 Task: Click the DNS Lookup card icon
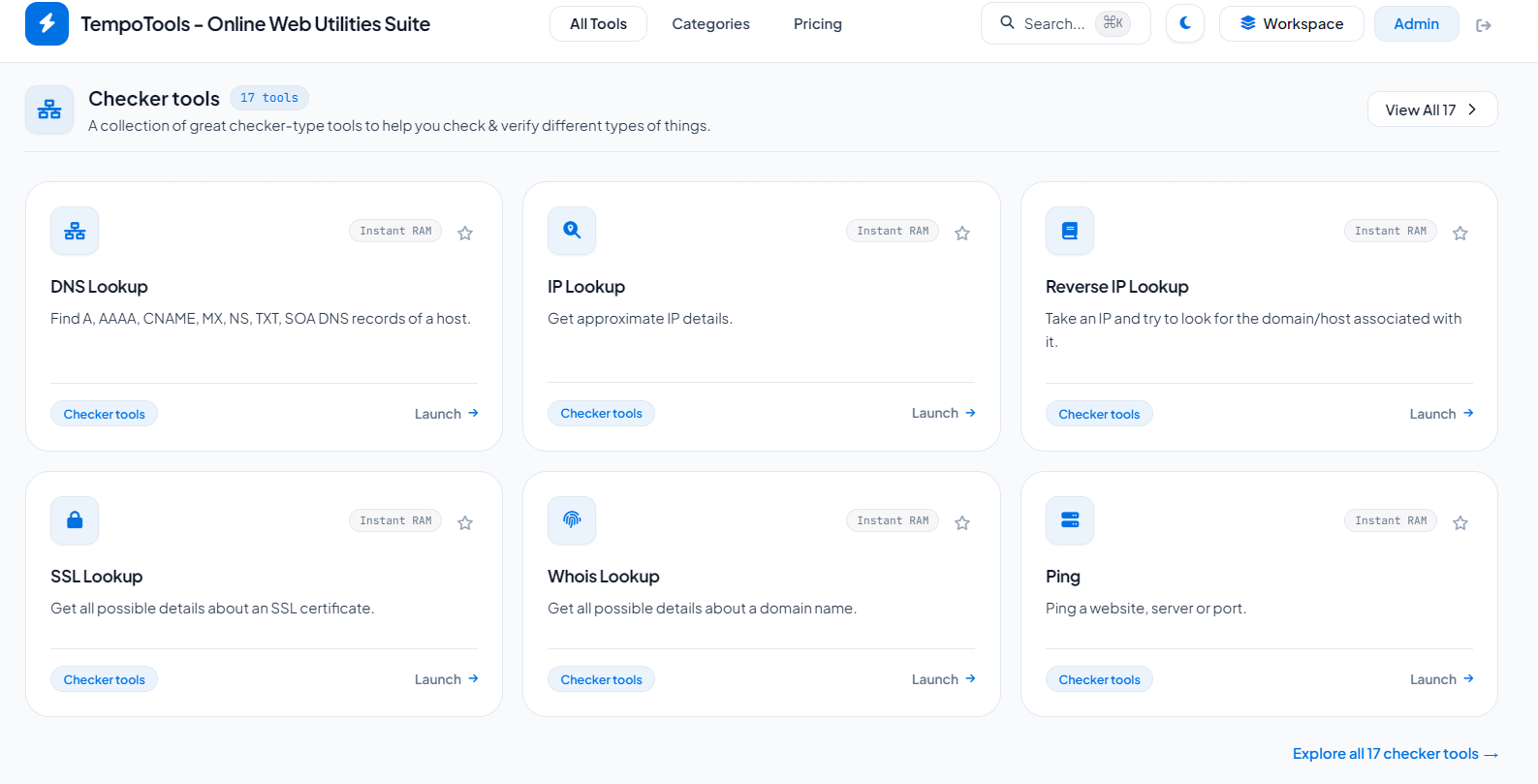pos(75,231)
